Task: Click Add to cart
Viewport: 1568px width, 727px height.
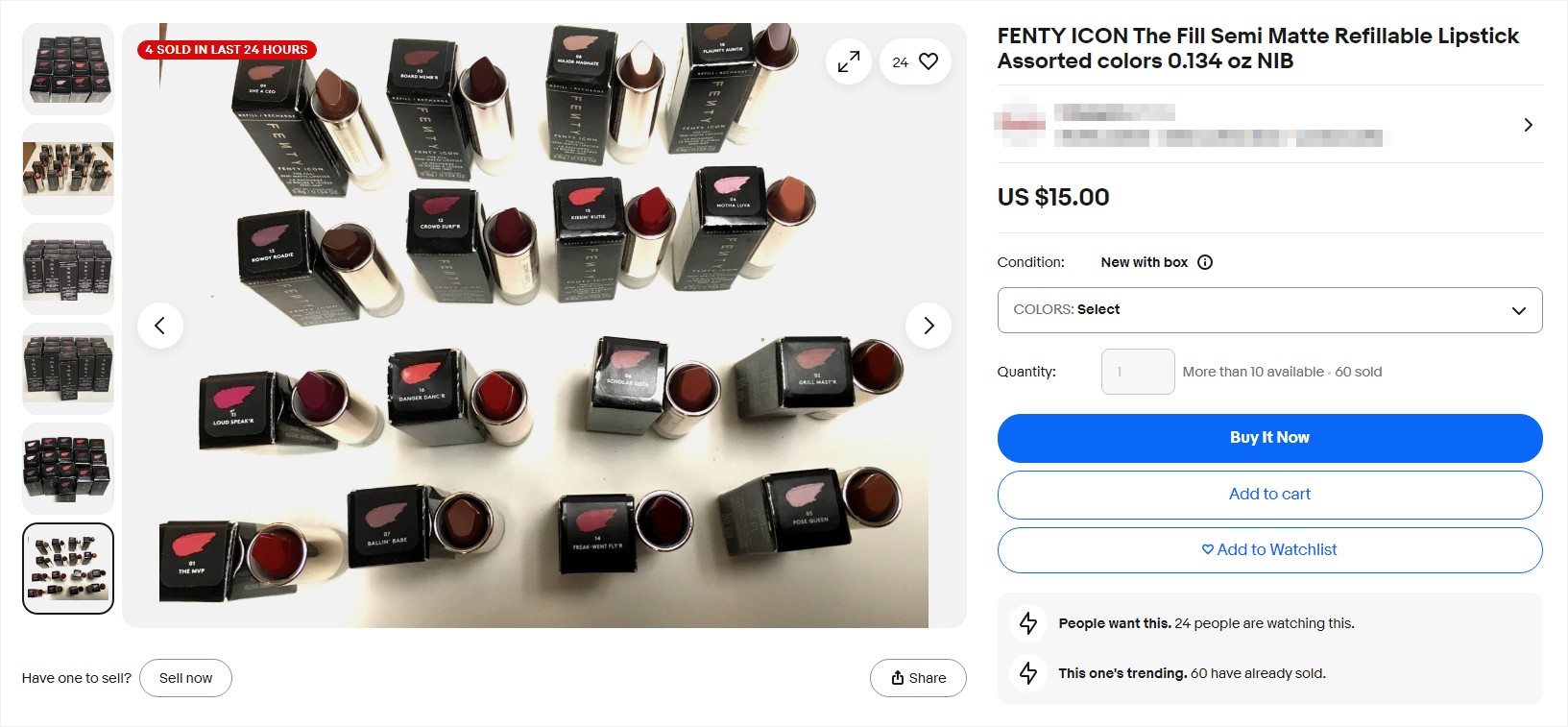Action: coord(1269,494)
